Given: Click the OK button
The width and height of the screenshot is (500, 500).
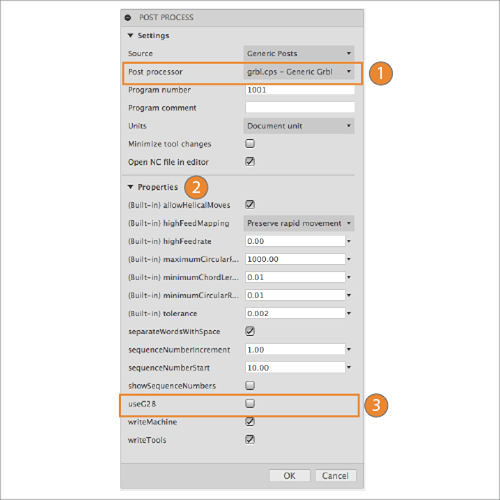Looking at the screenshot, I should [290, 476].
